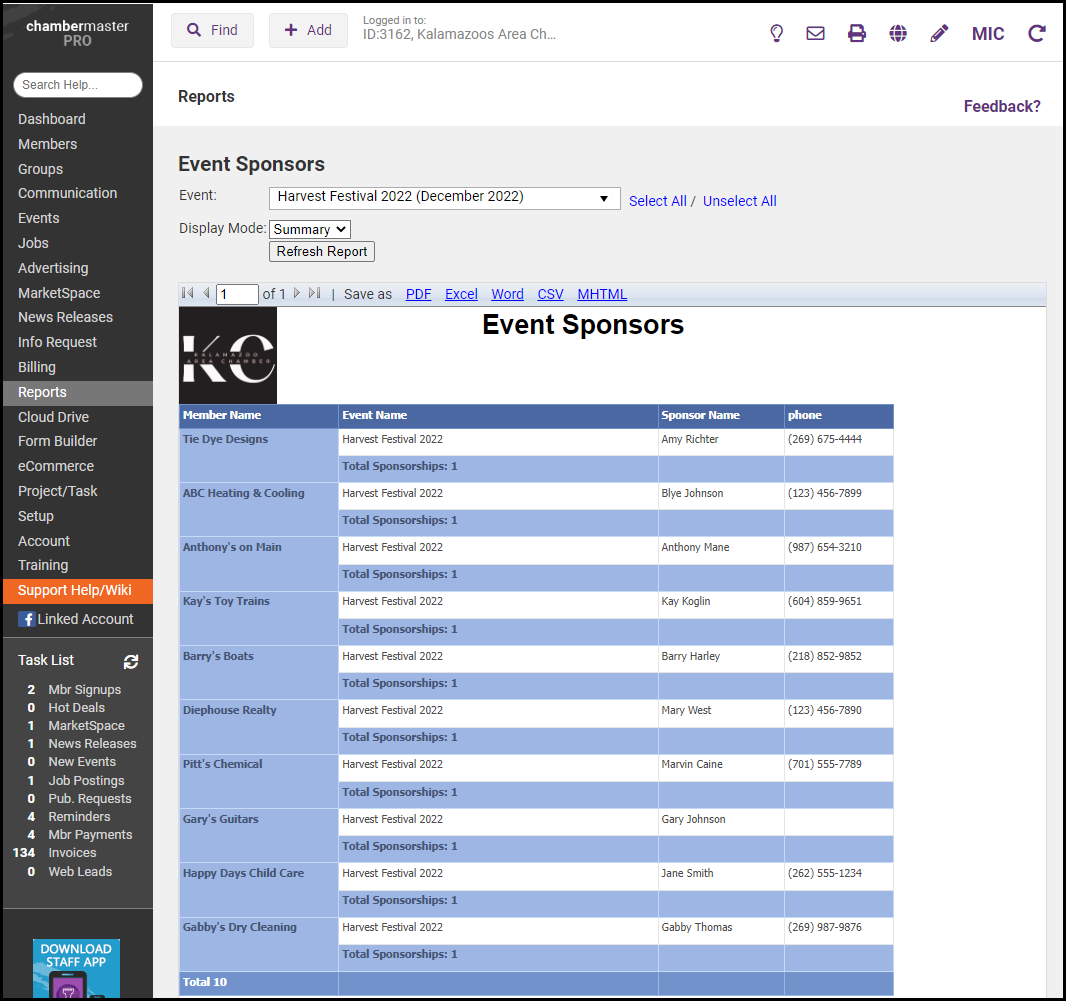The image size is (1066, 1001).
Task: Open Job Postings task item
Action: pyautogui.click(x=86, y=781)
